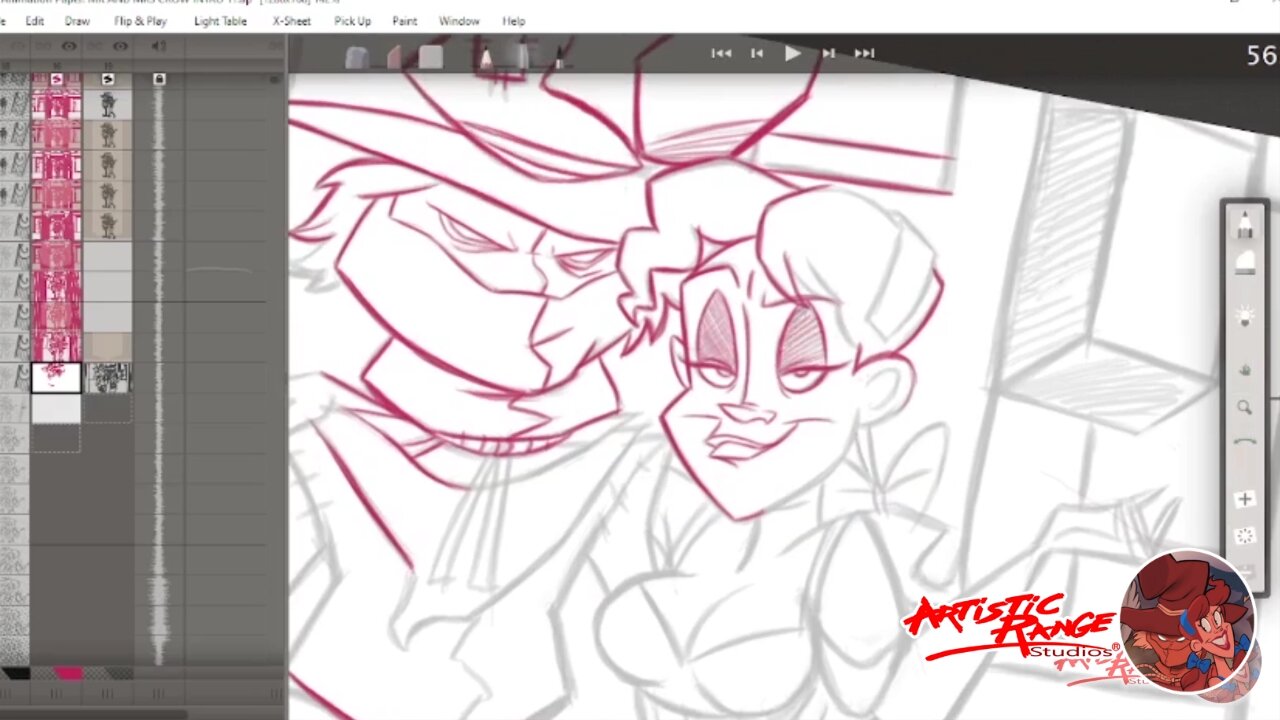Select the first sepia character frame thumbnail
1280x720 pixels.
click(x=107, y=103)
